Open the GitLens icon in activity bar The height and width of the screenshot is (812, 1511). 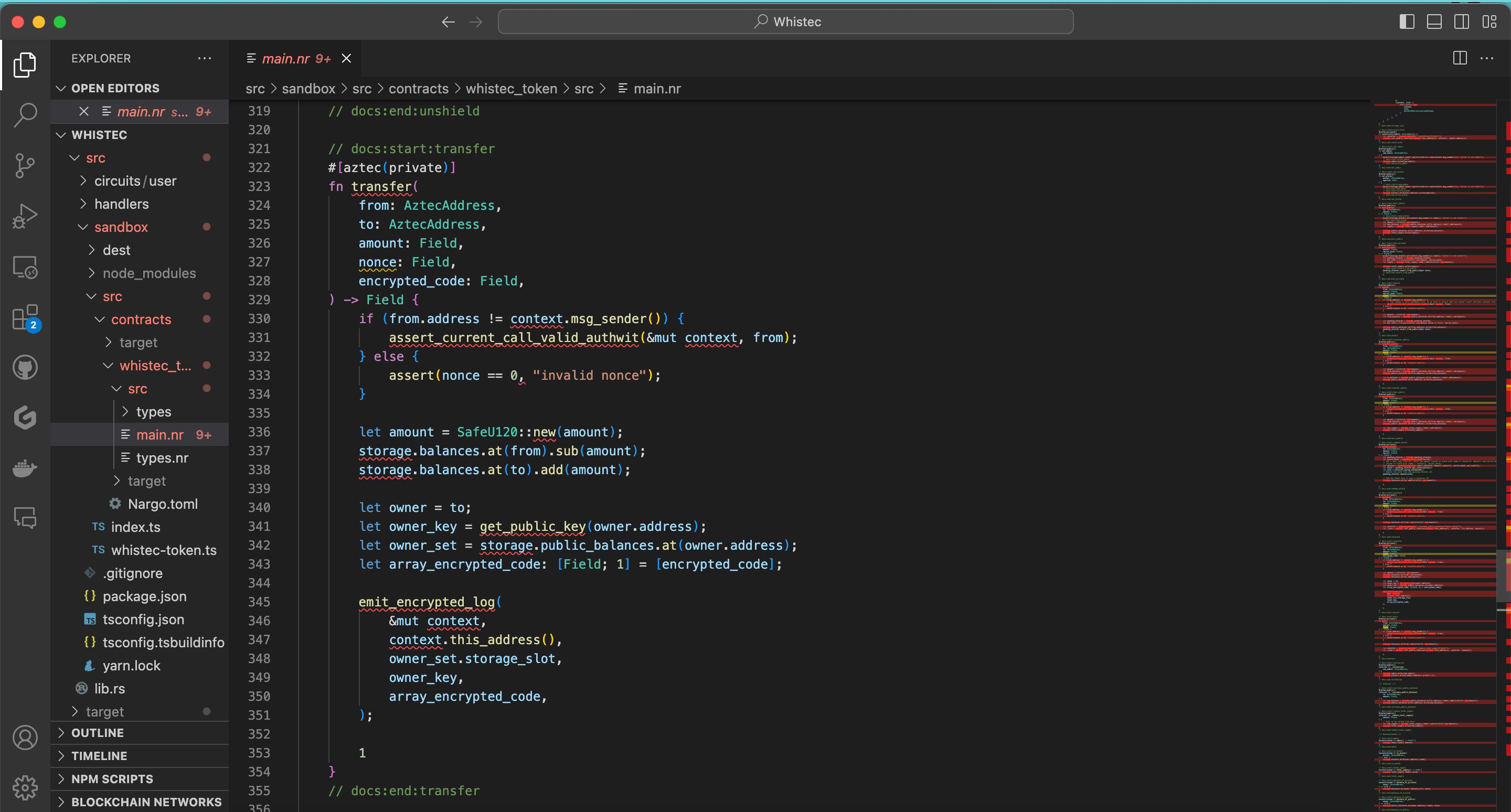pos(25,418)
